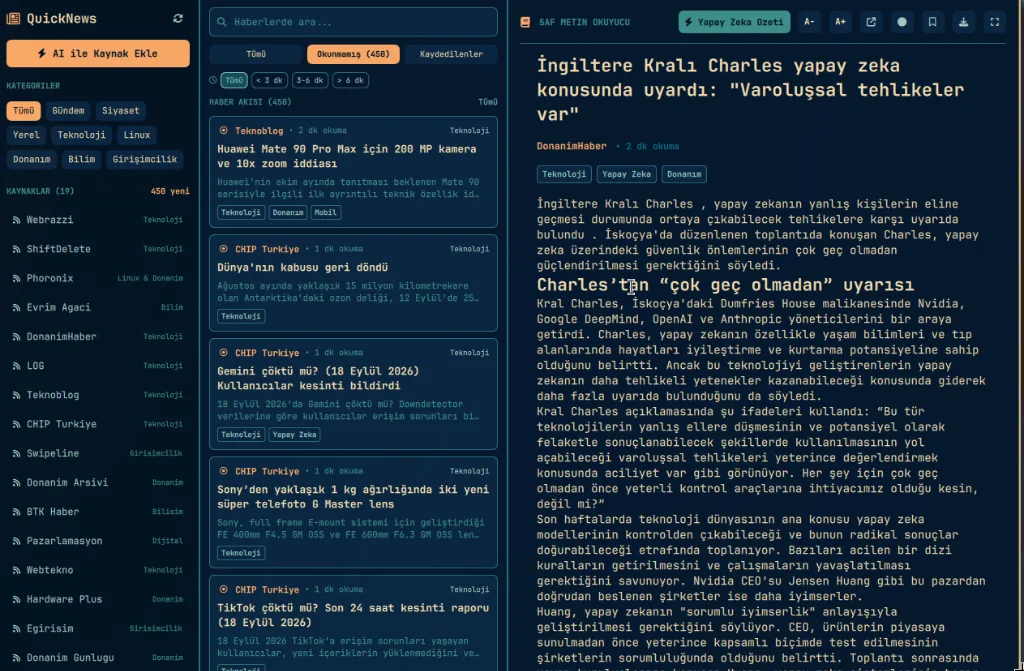Screen dimensions: 1024x671
Task: Decrease reader font size with A-
Action: click(x=809, y=22)
